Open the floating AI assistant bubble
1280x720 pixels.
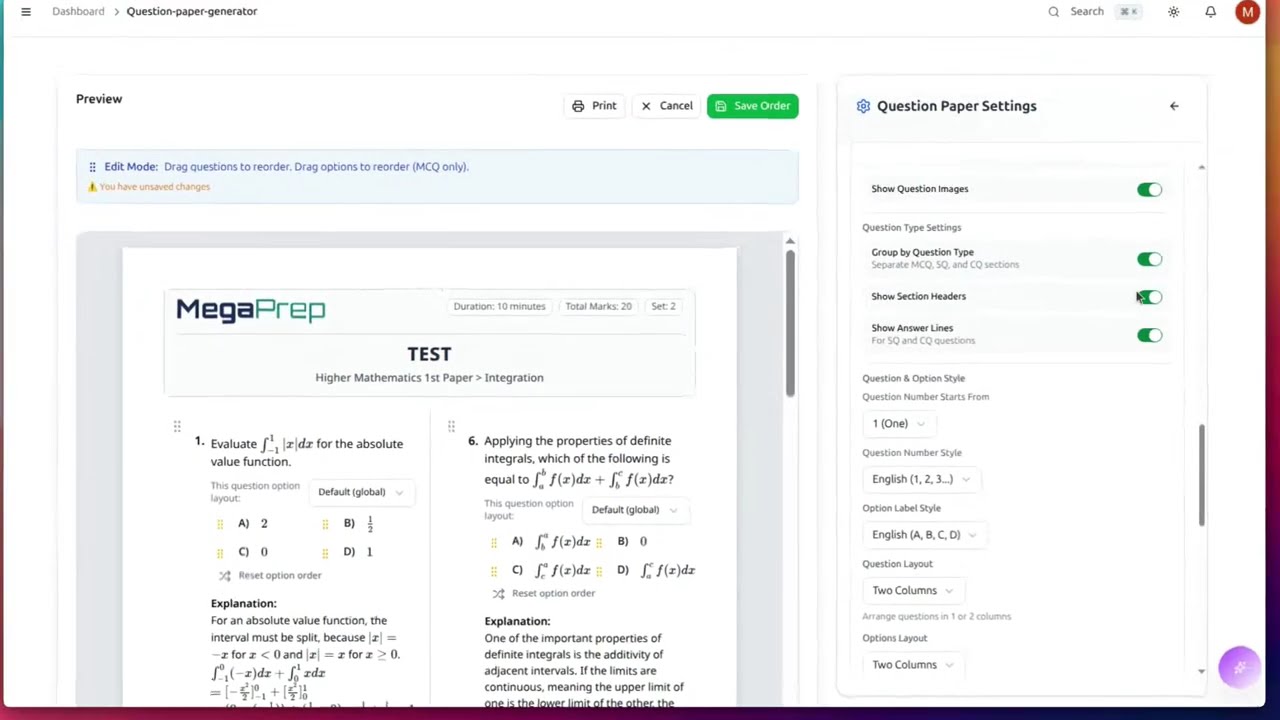pos(1239,667)
